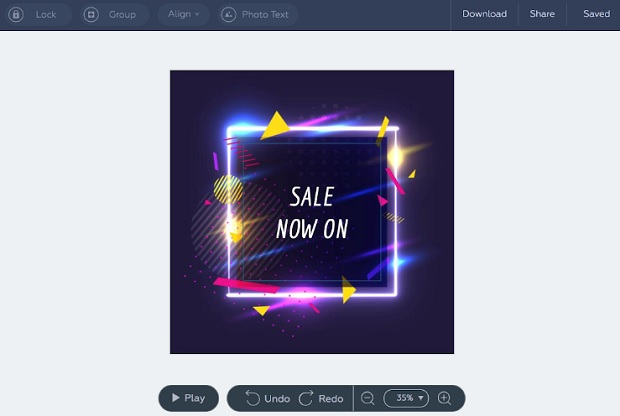Click the Photo Text icon
Screen dimensions: 620x416
pos(228,15)
